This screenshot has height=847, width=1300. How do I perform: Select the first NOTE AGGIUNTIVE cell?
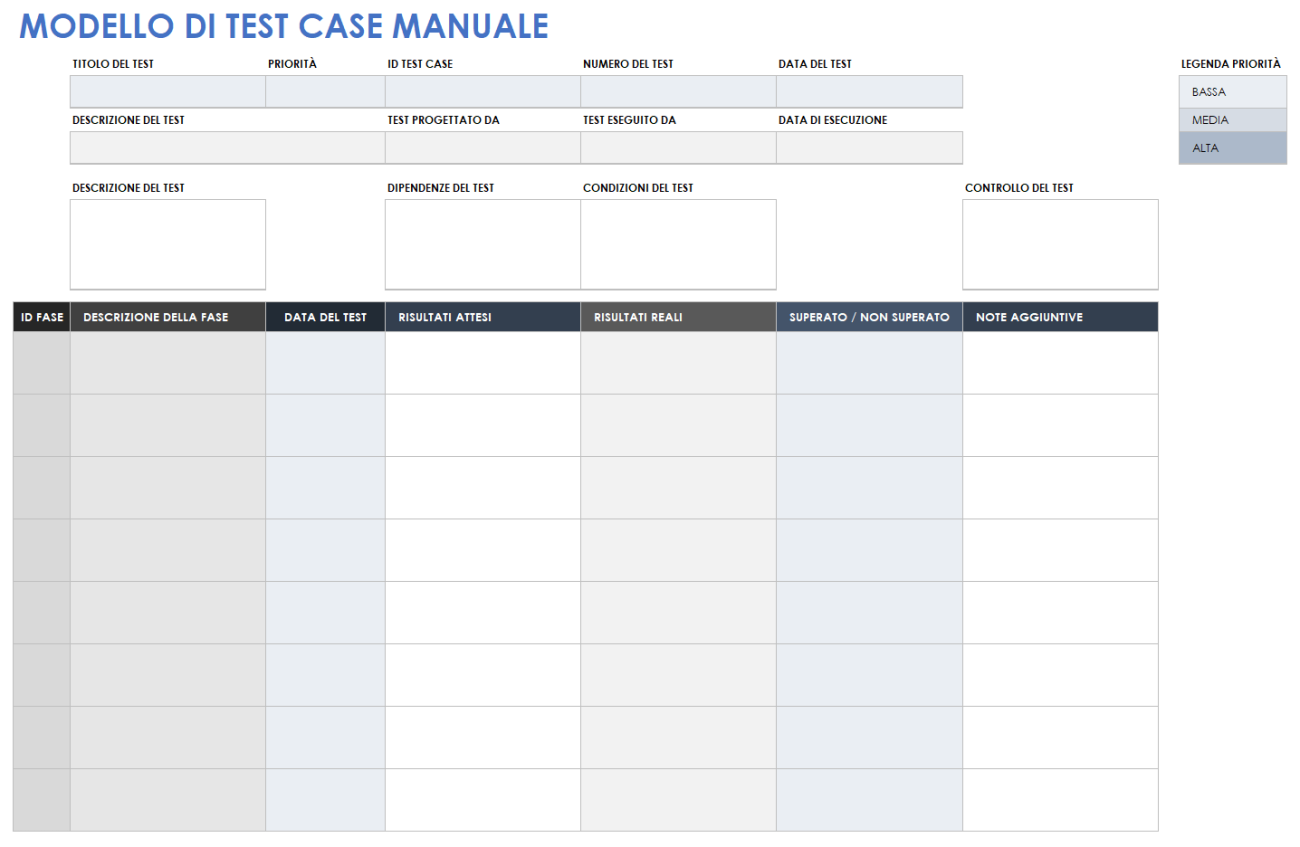1059,360
